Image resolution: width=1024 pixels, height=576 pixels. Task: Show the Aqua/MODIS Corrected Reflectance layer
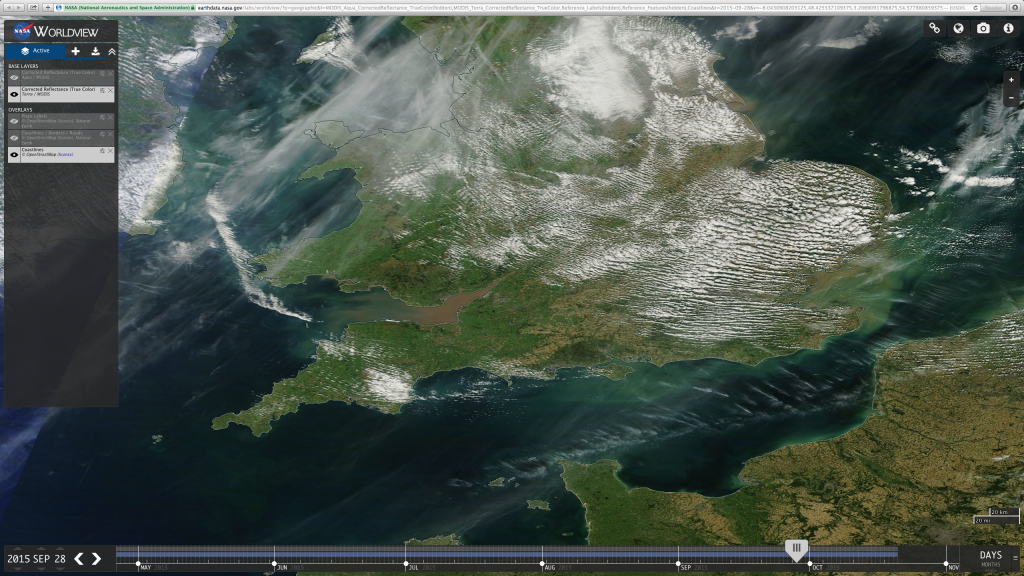click(x=14, y=78)
